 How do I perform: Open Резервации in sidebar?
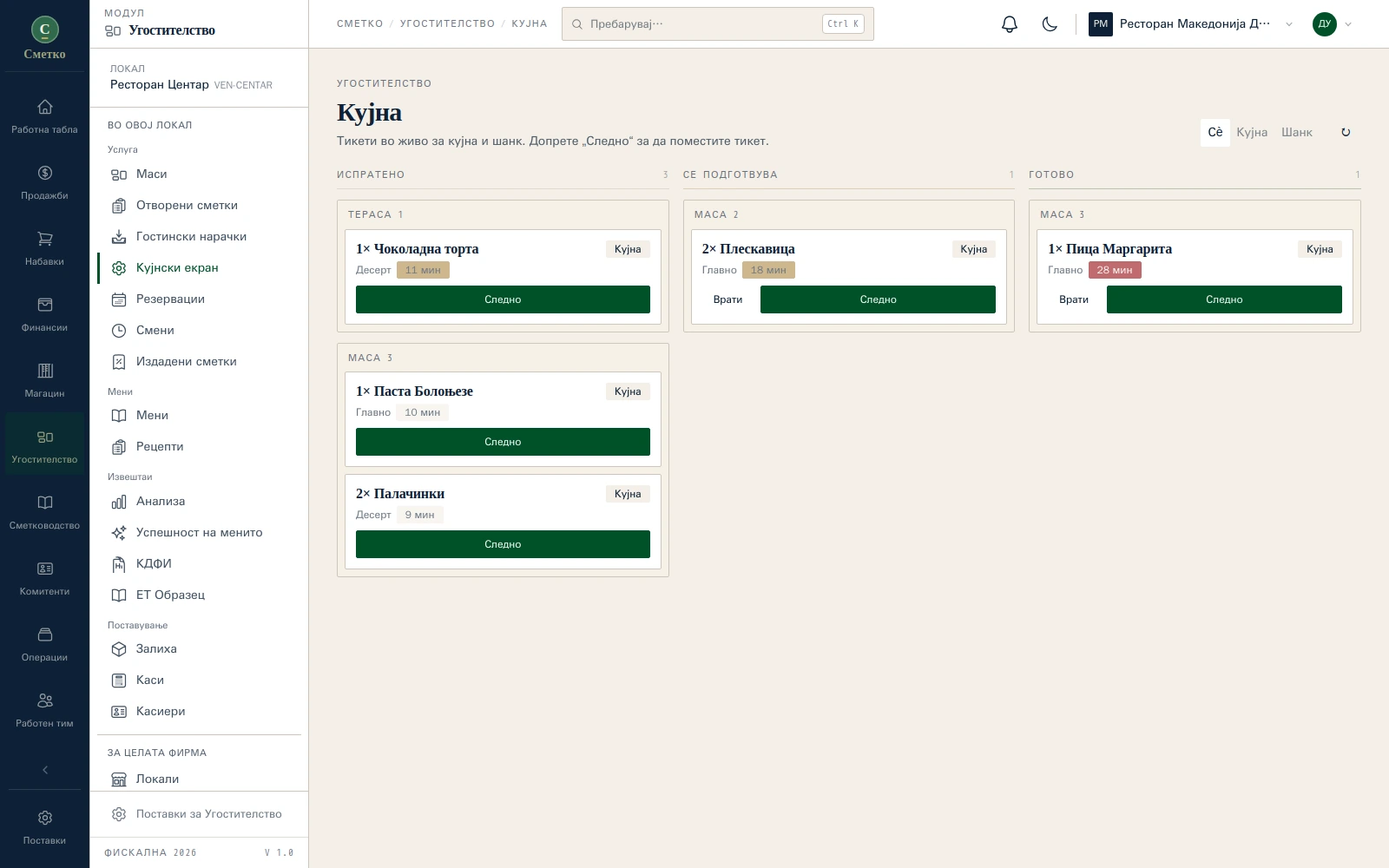pyautogui.click(x=201, y=299)
